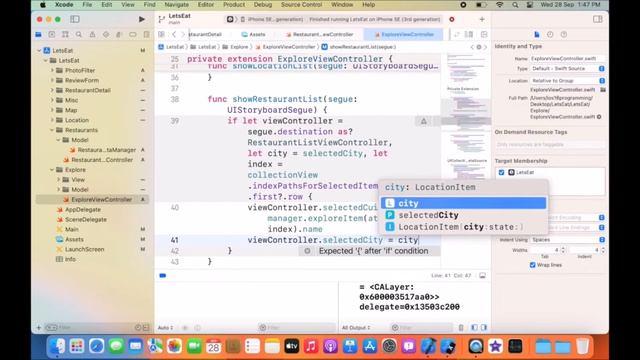The image size is (640, 360).
Task: Open the debug navigator
Action: pos(119,35)
